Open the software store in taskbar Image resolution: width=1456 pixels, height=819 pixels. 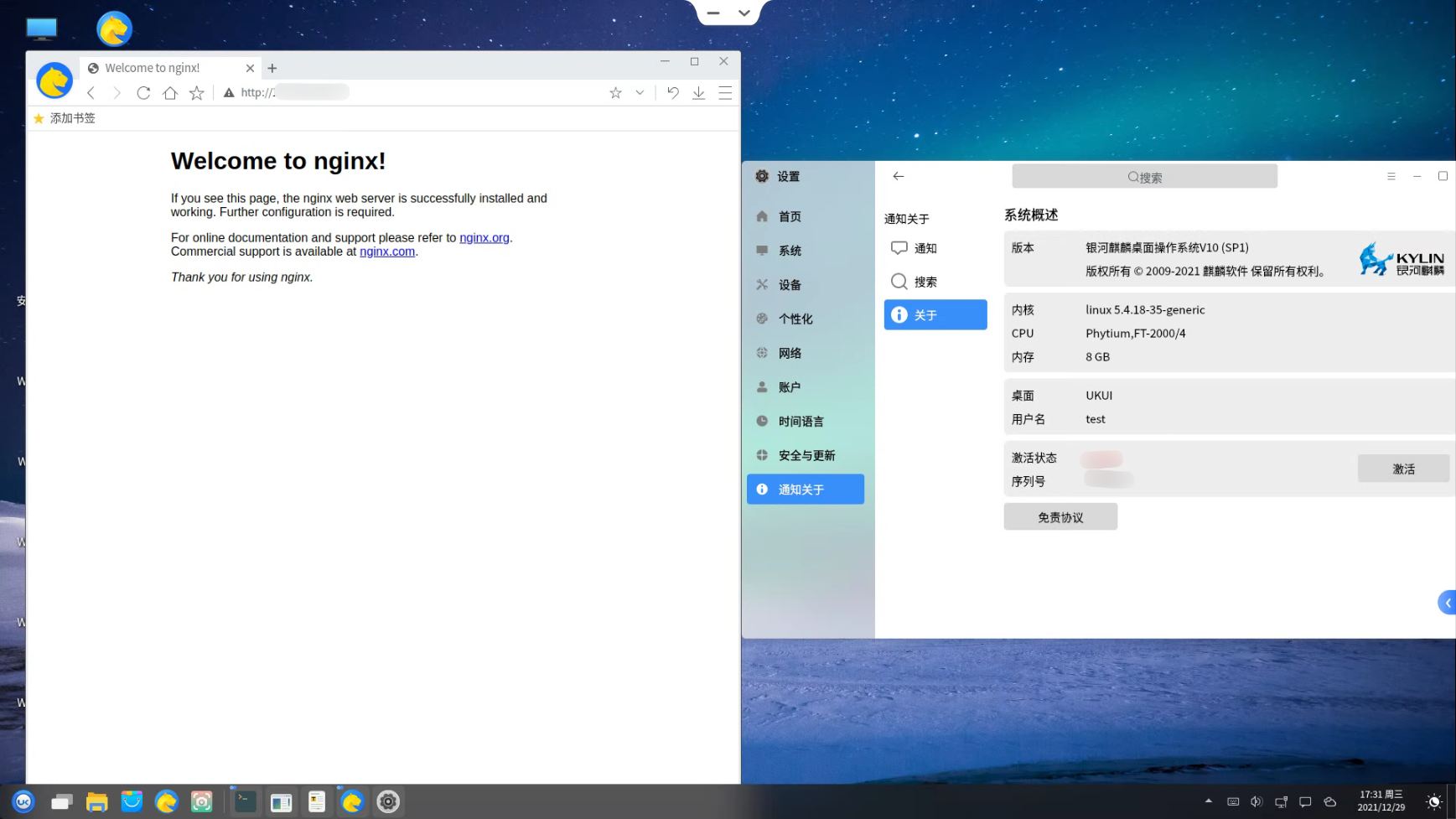point(132,802)
